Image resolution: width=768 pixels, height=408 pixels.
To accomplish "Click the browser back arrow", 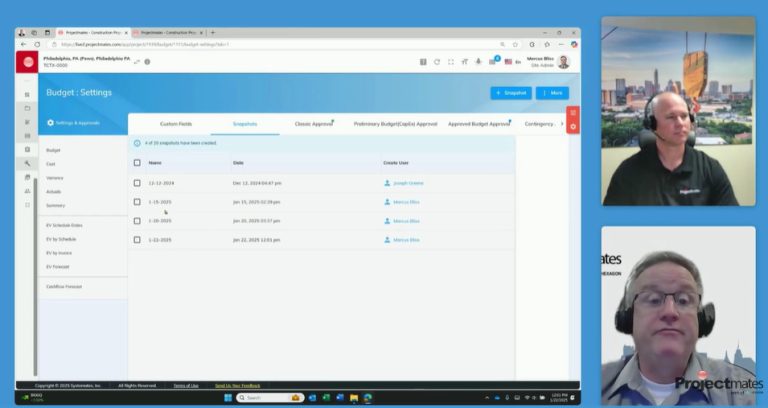I will click(24, 44).
